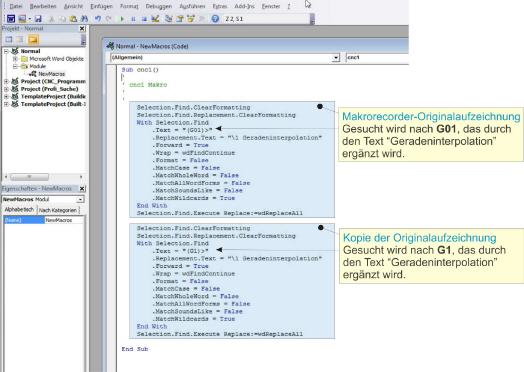
Task: Expand the Project (CNC_Programm node
Action: [x=6, y=81]
